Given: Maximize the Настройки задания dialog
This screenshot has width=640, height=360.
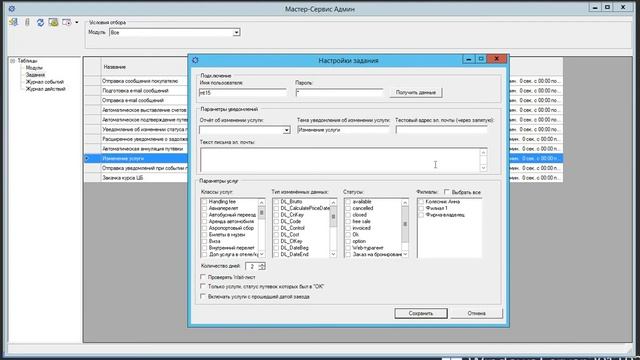Looking at the screenshot, I should [x=481, y=59].
